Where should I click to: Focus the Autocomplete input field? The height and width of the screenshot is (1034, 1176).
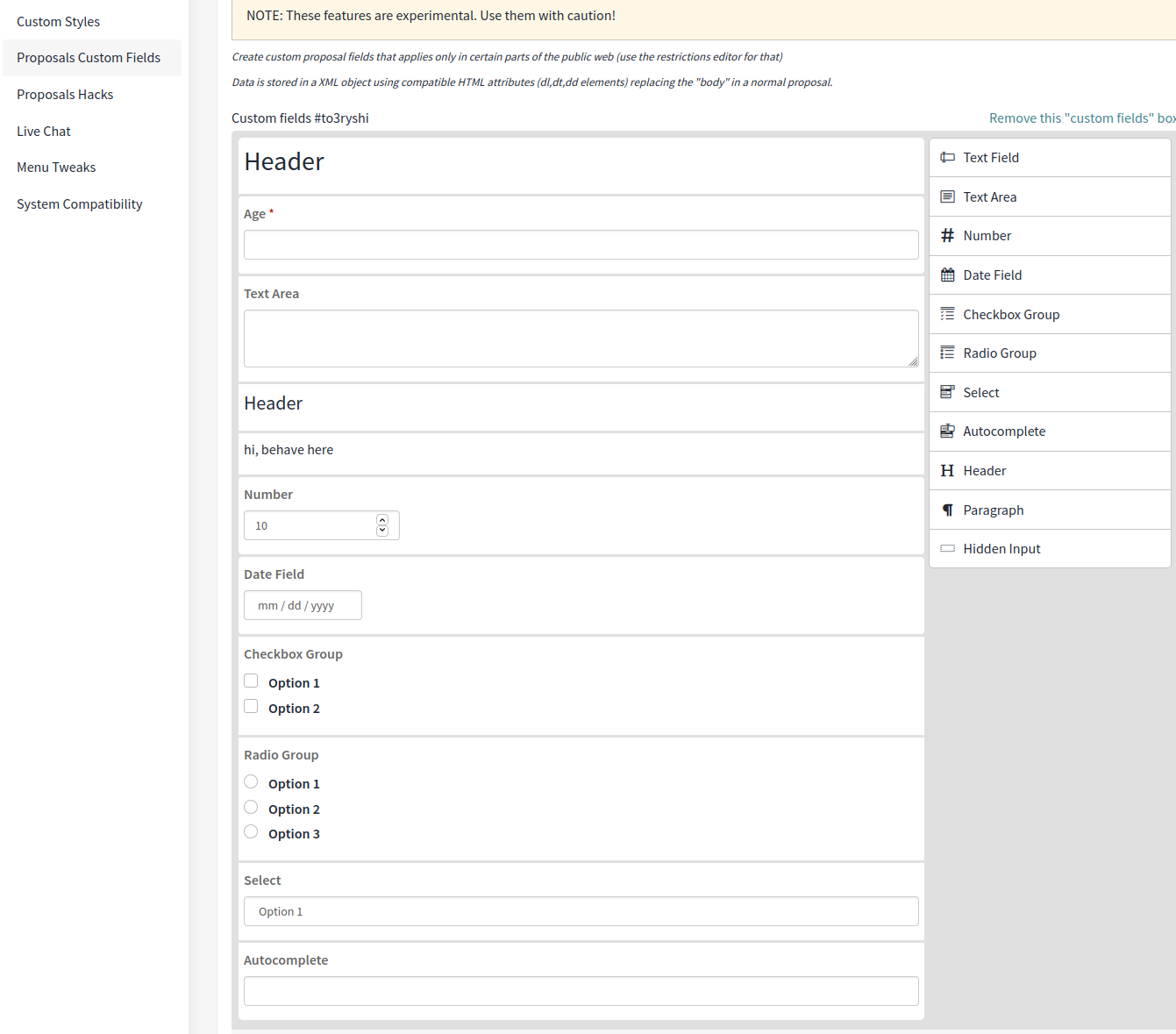pyautogui.click(x=581, y=991)
